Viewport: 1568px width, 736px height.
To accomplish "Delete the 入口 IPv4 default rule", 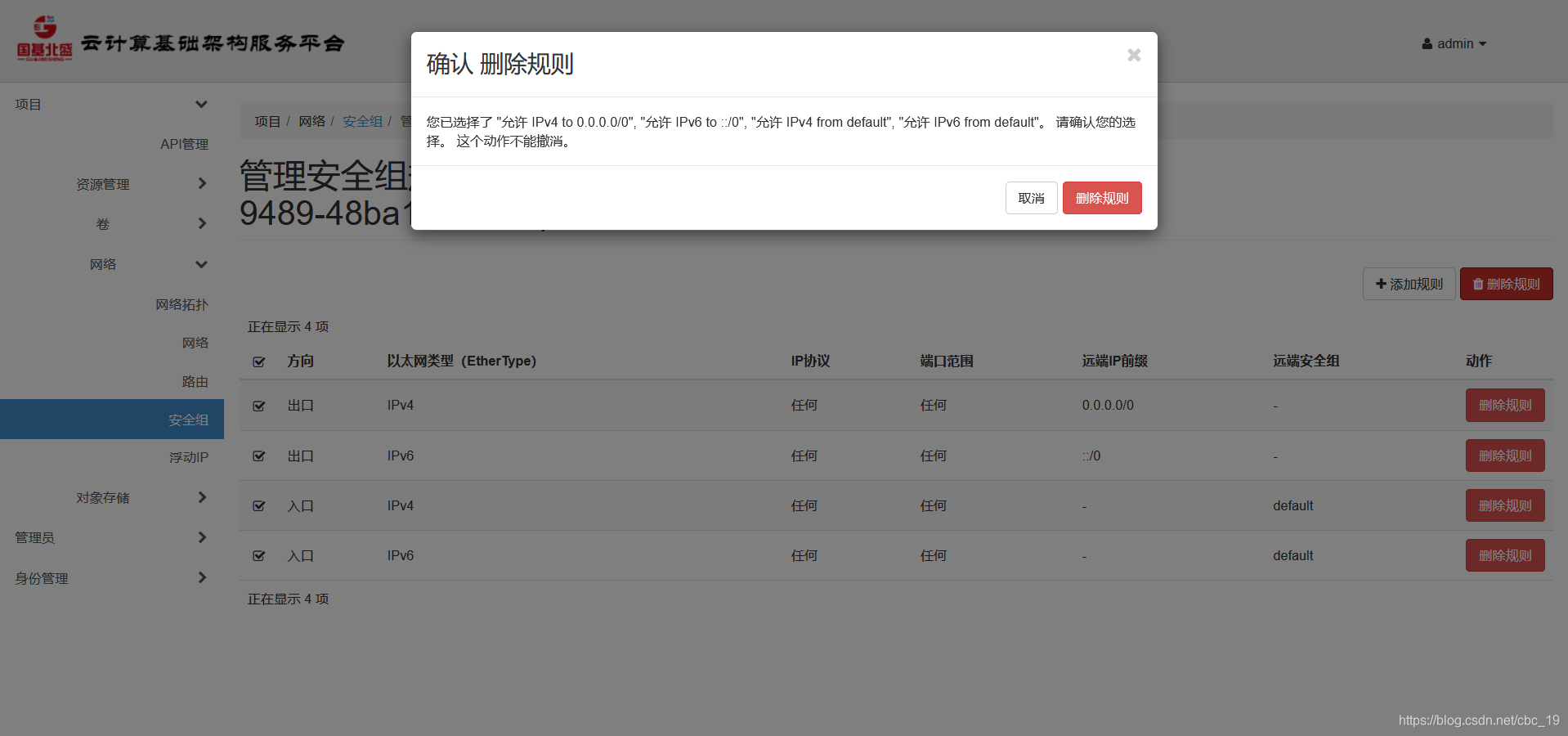I will [x=1504, y=505].
